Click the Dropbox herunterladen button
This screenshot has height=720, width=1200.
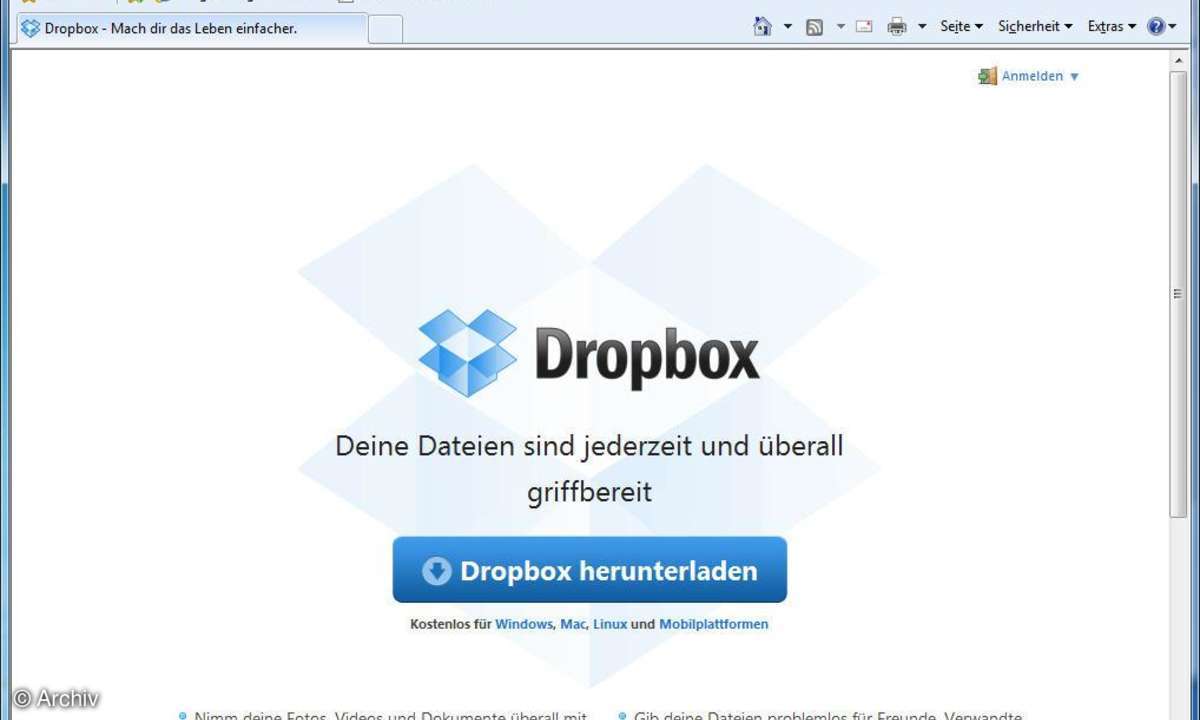(589, 570)
